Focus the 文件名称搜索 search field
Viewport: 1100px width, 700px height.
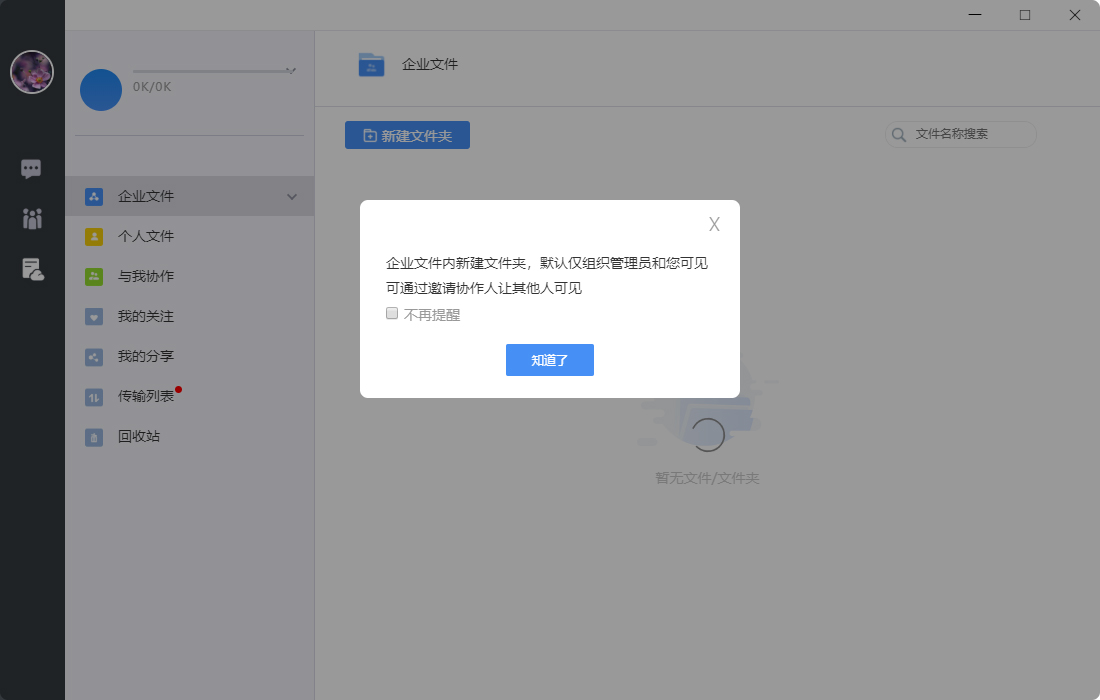pos(961,135)
